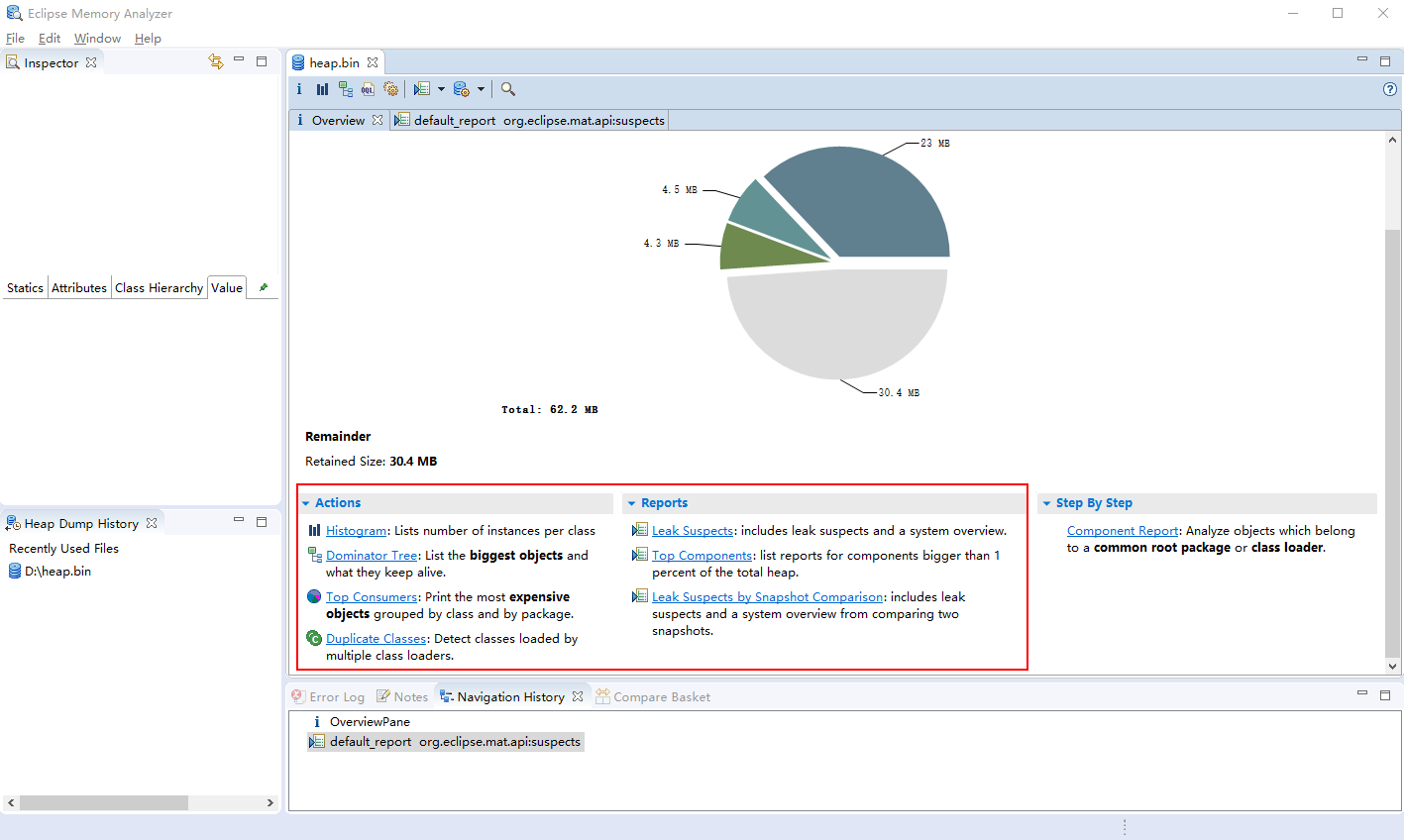Select the Attributes tab in Inspector
The width and height of the screenshot is (1404, 840).
(x=79, y=288)
